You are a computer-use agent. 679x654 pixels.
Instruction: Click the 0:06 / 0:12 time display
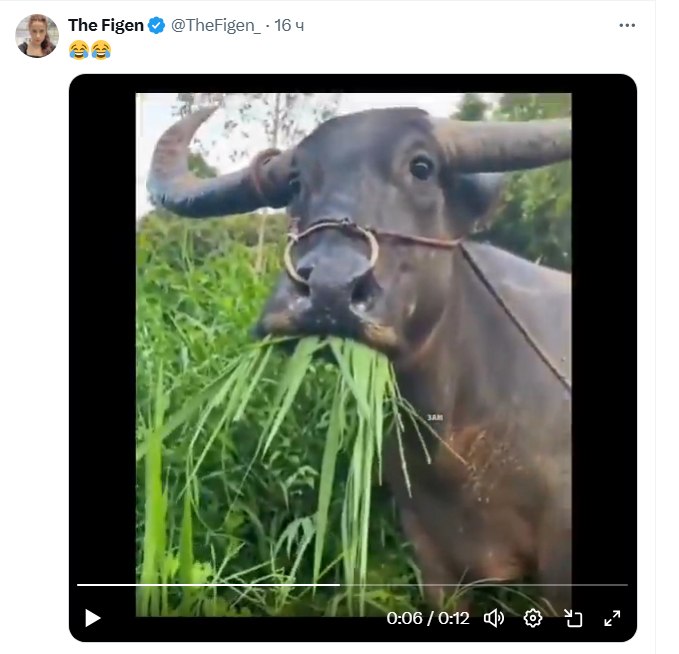428,618
